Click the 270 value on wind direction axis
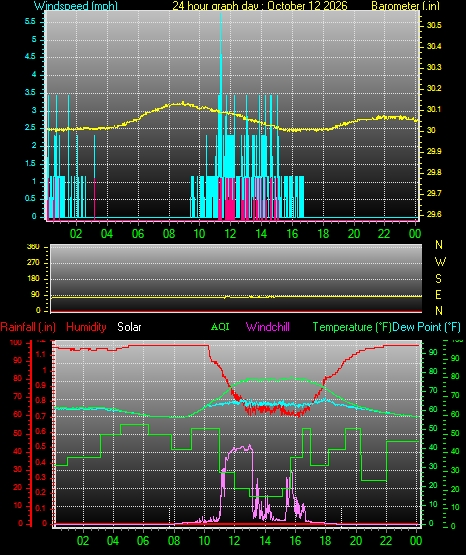The image size is (466, 555). (x=33, y=263)
